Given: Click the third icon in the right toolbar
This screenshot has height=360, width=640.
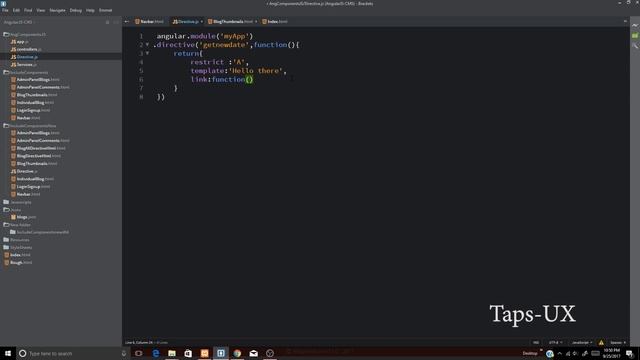Looking at the screenshot, I should (635, 46).
